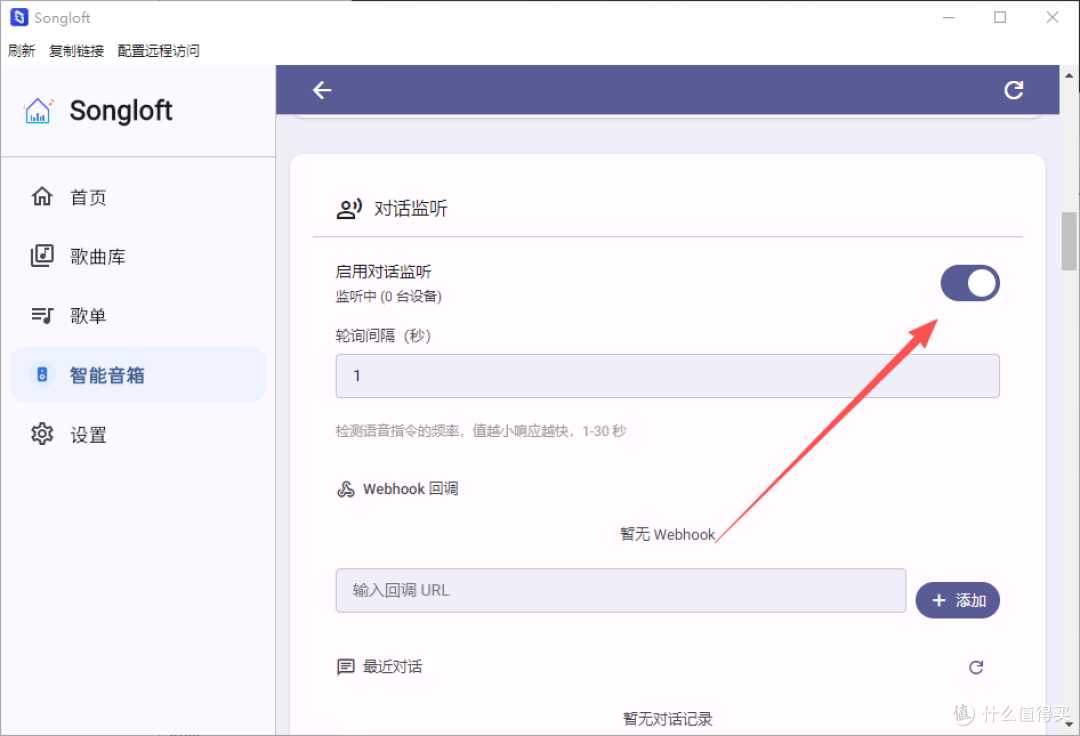The image size is (1080, 736).
Task: Click the Songloft title bar app icon
Action: 19,17
